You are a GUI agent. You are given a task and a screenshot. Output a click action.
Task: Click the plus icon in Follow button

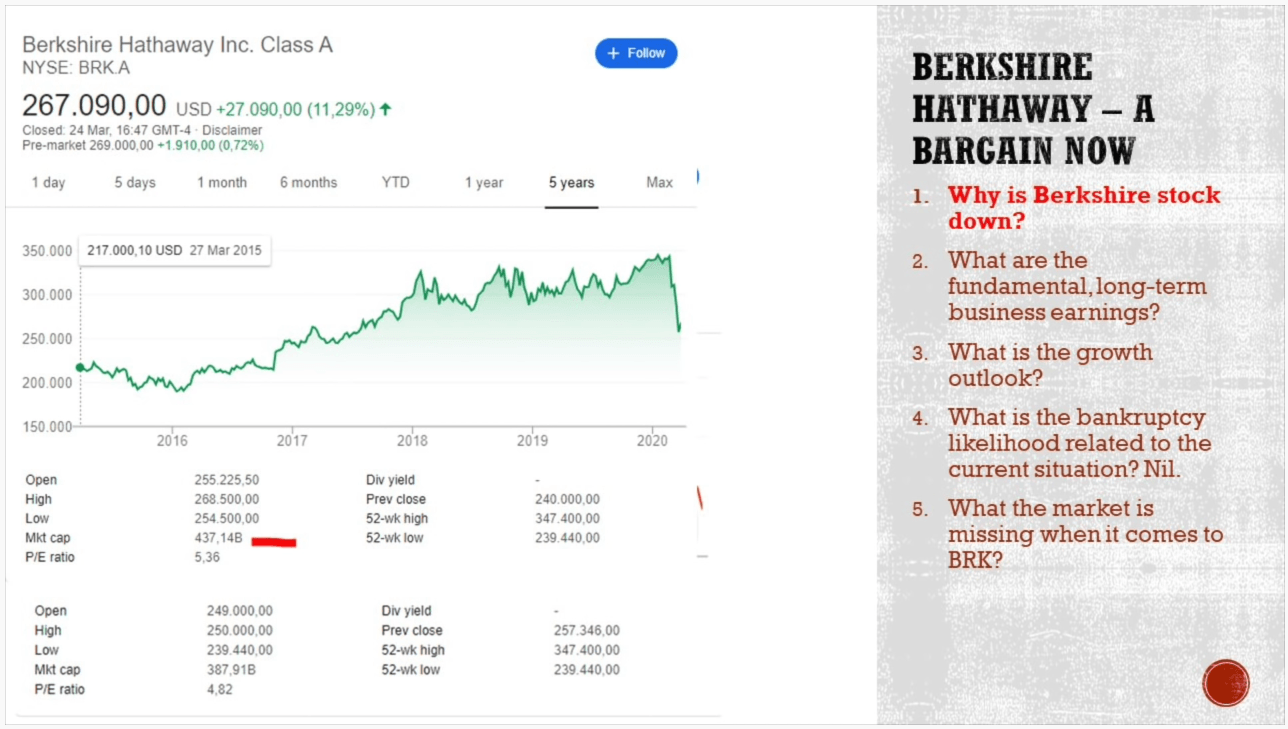[612, 54]
